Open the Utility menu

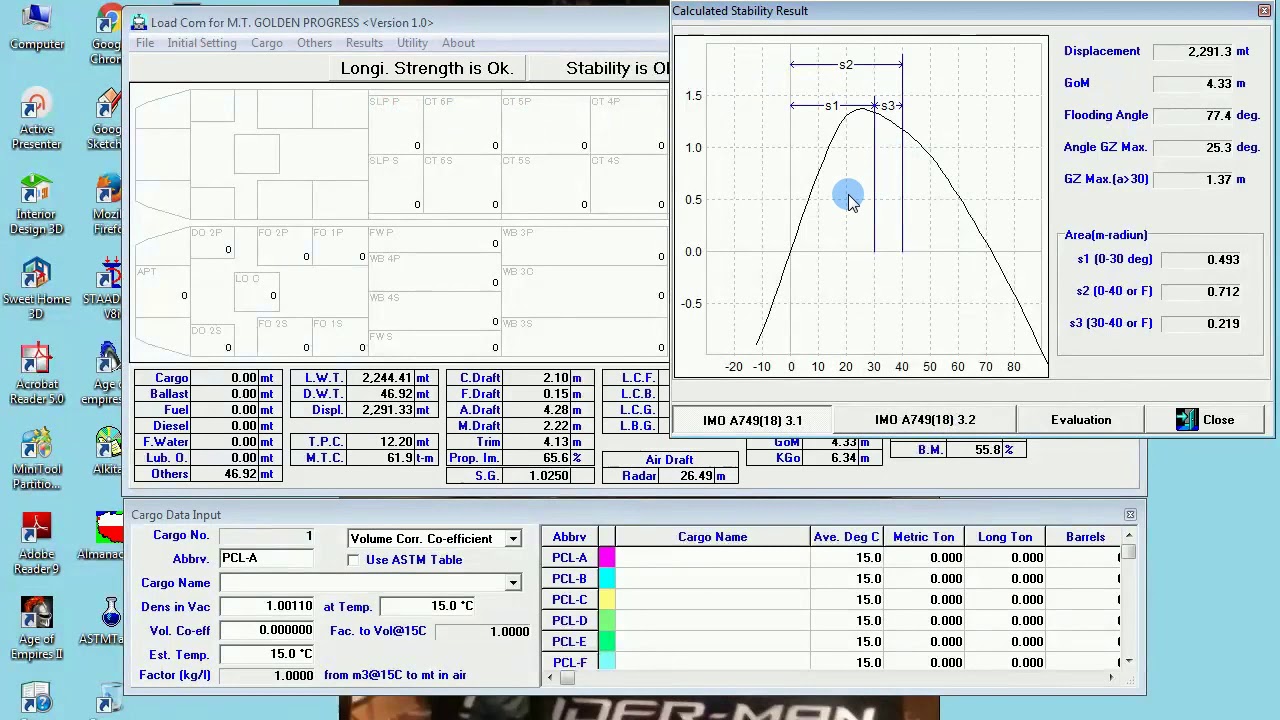click(x=412, y=43)
